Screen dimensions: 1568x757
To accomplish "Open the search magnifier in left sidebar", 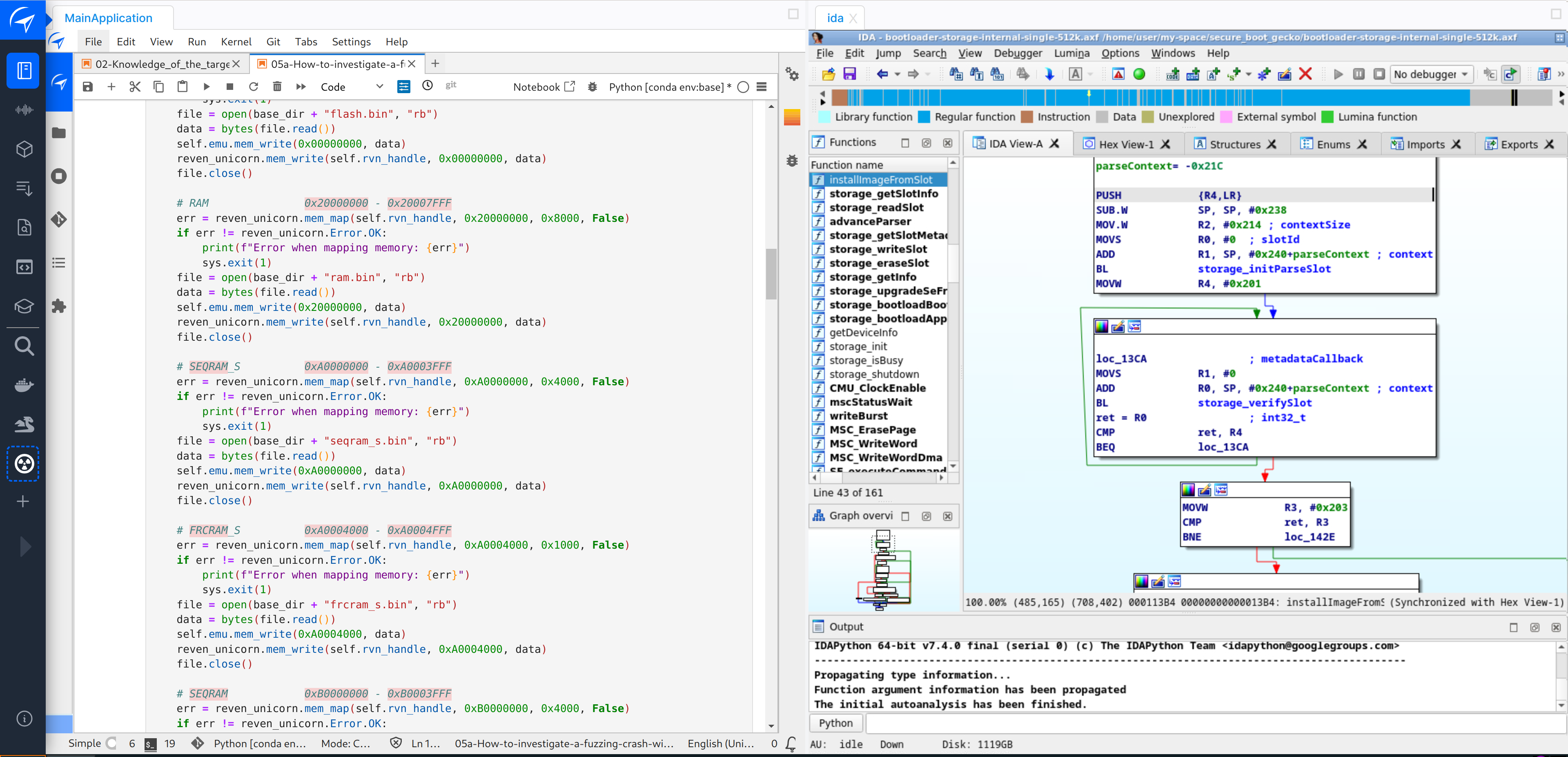I will pos(24,346).
